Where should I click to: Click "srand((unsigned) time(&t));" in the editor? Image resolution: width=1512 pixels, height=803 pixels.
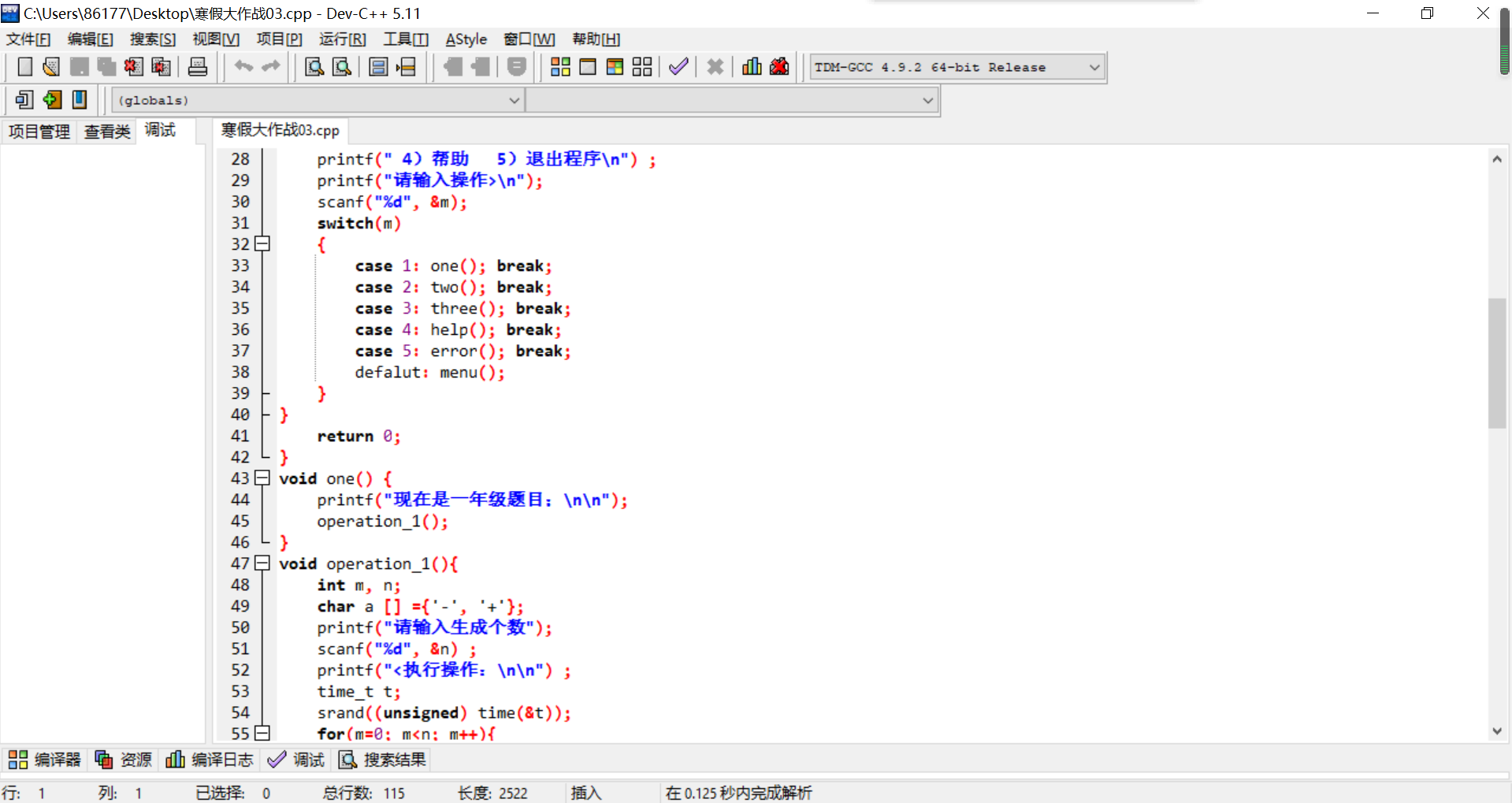(444, 712)
